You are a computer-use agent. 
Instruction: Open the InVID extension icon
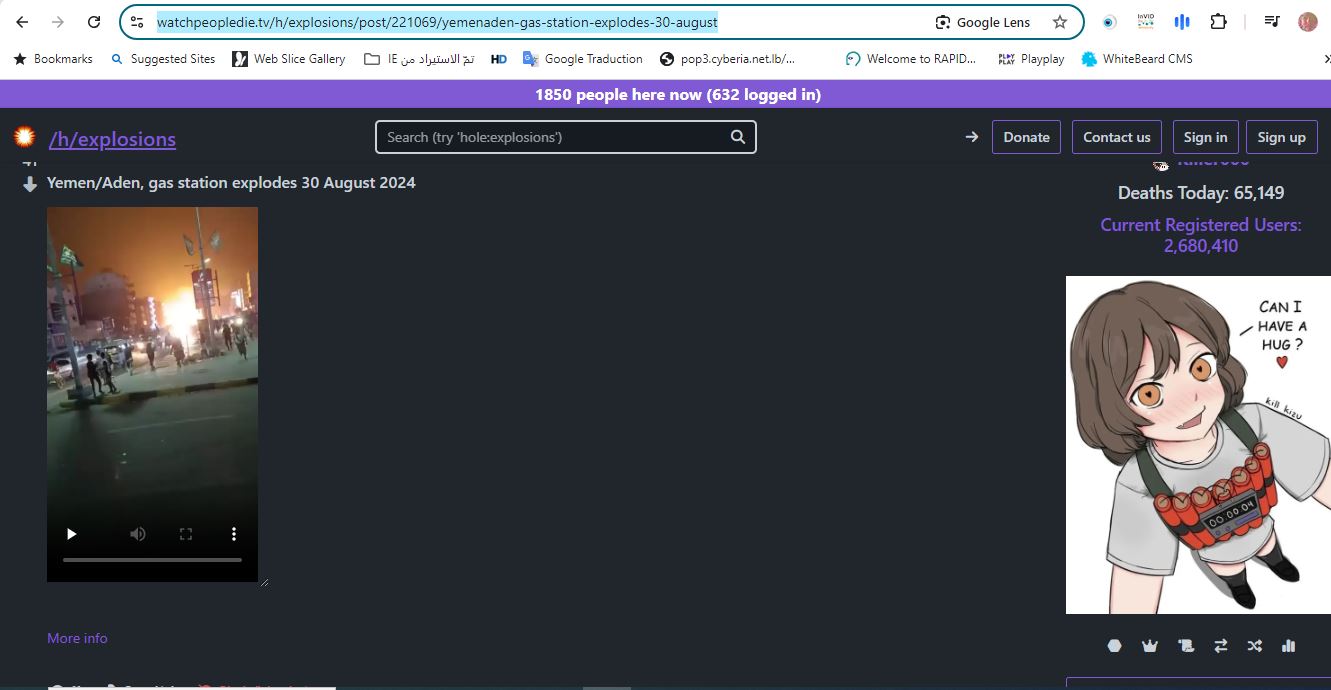point(1145,22)
